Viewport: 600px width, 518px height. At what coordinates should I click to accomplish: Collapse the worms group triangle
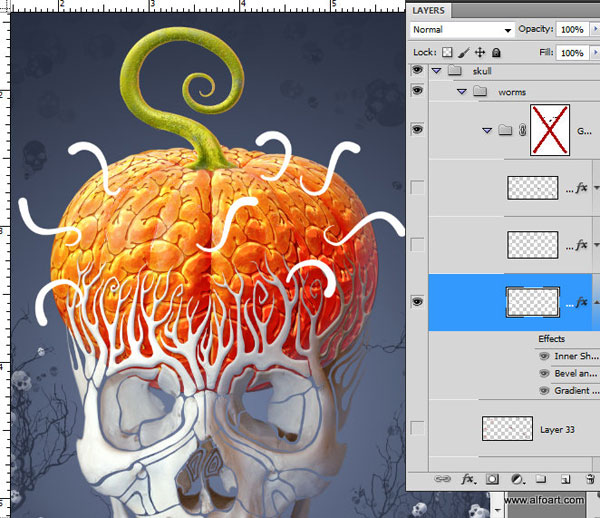tap(462, 92)
